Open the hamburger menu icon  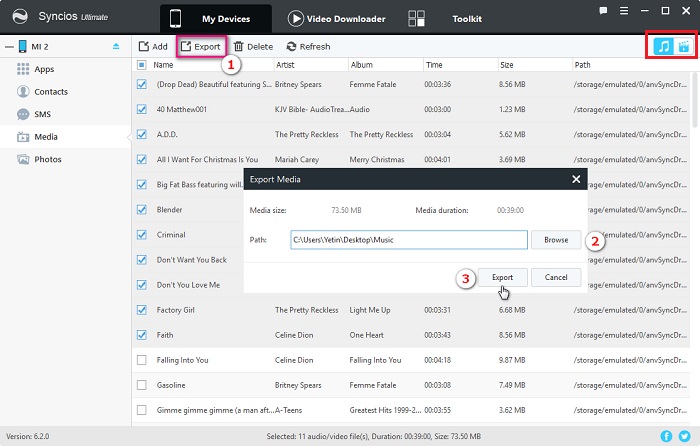coord(624,11)
